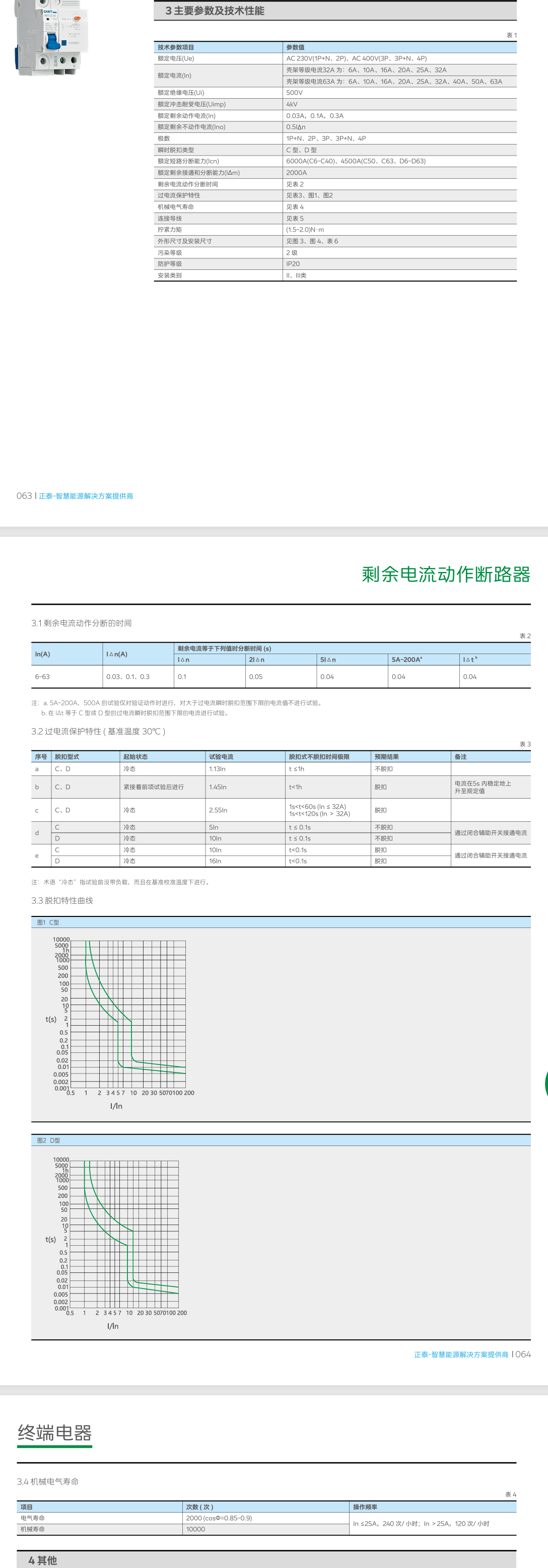Click the '技术参数项目' column header
The width and height of the screenshot is (548, 1568).
tap(176, 47)
